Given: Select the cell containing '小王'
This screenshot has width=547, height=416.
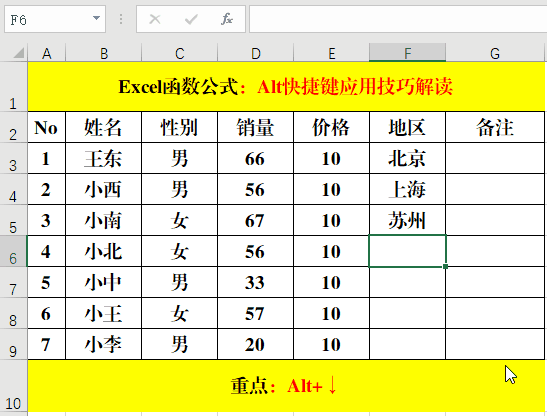Looking at the screenshot, I should pos(104,313).
